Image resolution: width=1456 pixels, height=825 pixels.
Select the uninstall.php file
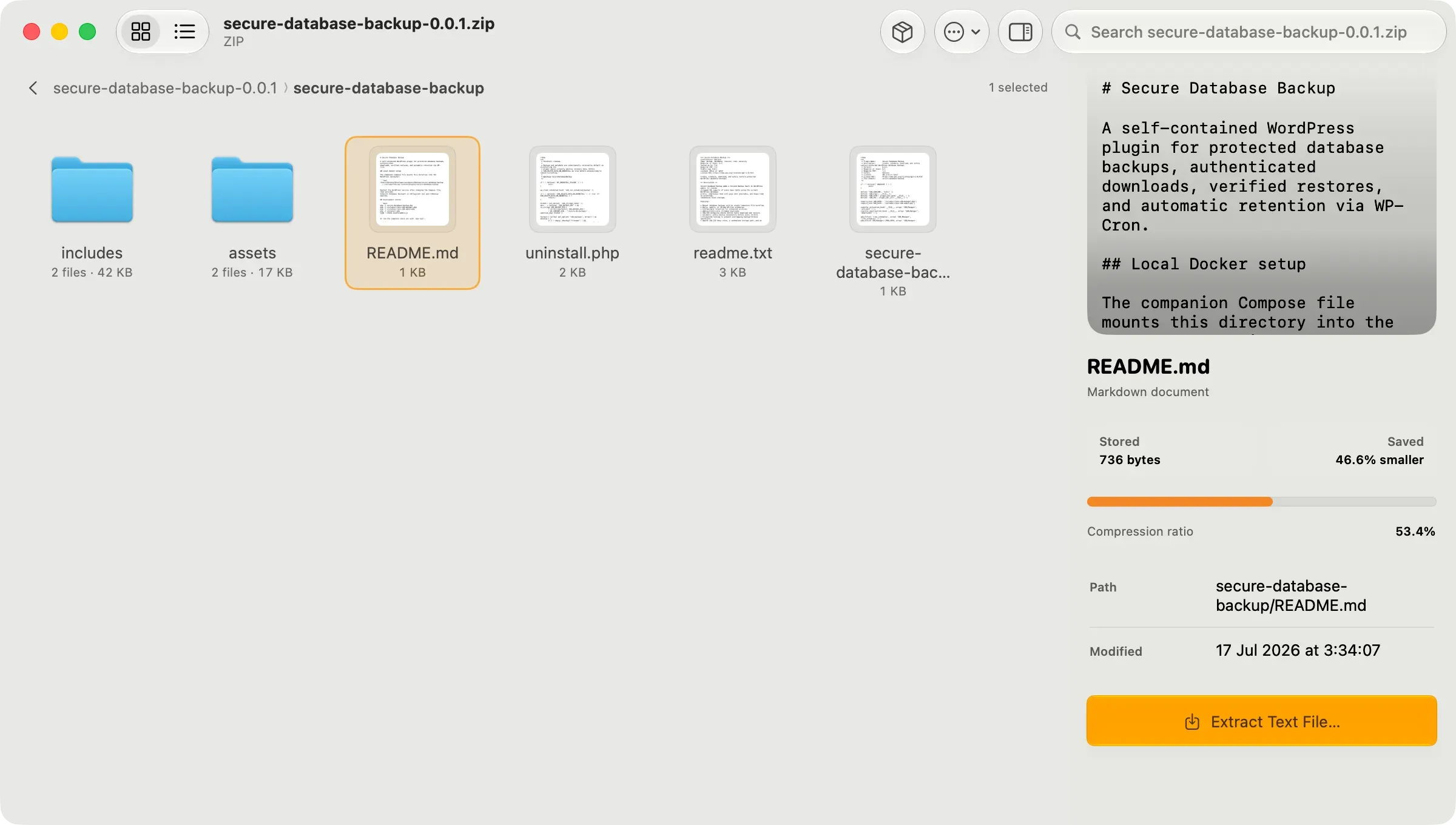[x=573, y=212]
